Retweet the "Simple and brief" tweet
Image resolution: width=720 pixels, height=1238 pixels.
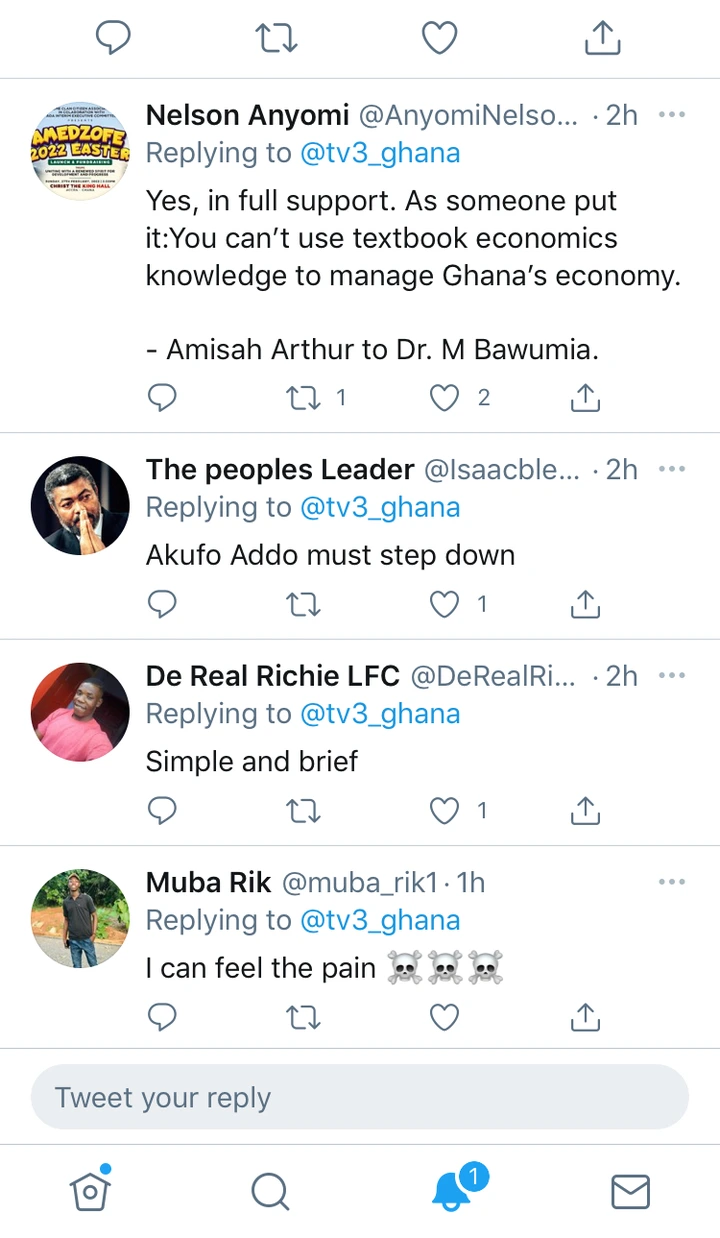coord(303,810)
